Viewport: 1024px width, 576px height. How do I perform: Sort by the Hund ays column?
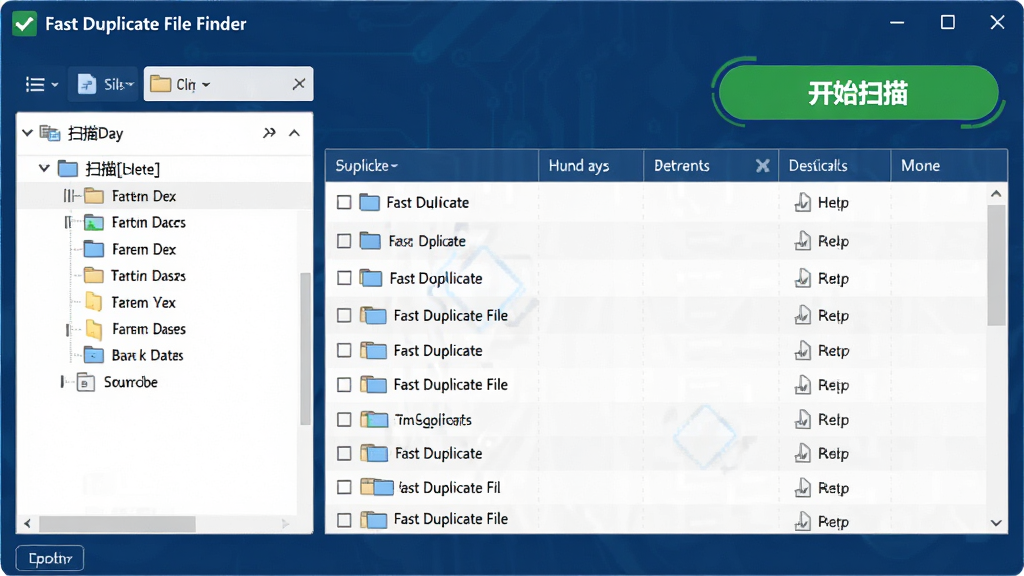click(x=579, y=166)
